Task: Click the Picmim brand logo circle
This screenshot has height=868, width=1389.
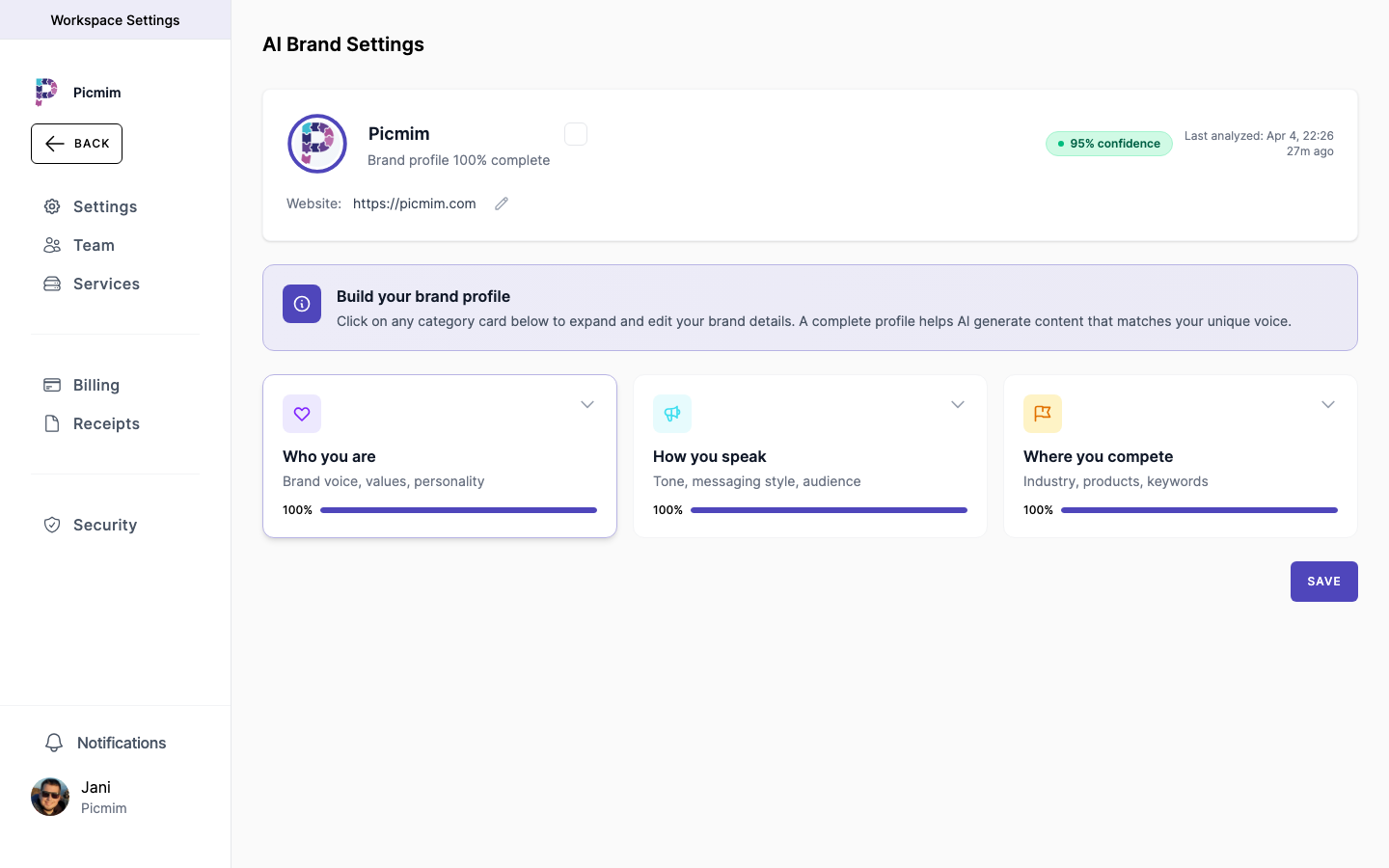Action: coord(317,144)
